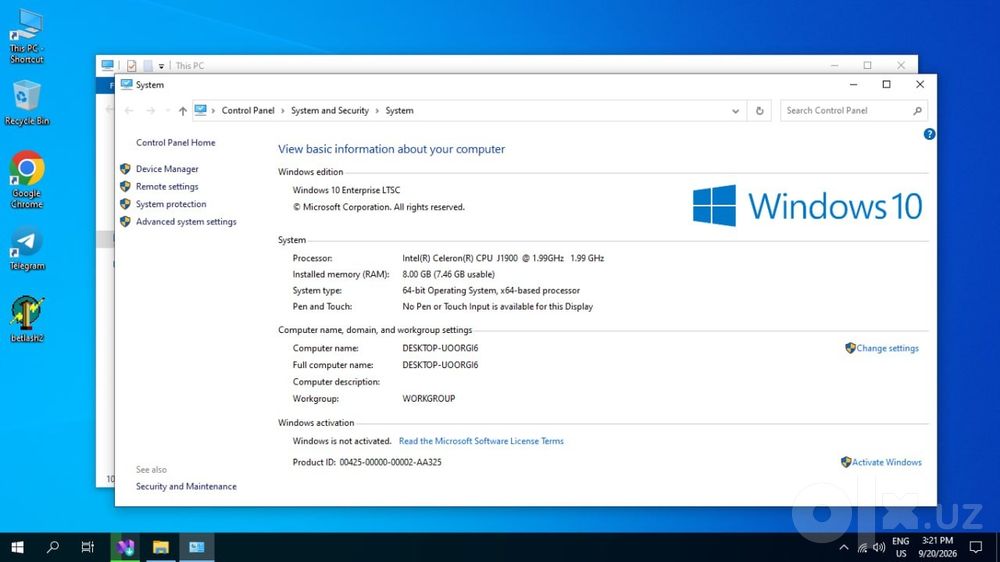Click the Back arrow in System window
Viewport: 1000px width, 562px height.
pos(129,111)
